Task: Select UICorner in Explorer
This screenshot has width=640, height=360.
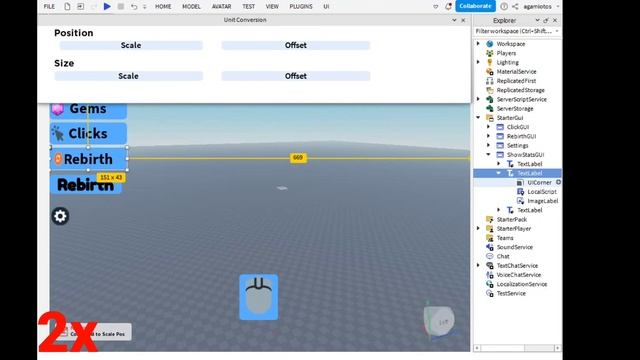Action: [x=539, y=182]
